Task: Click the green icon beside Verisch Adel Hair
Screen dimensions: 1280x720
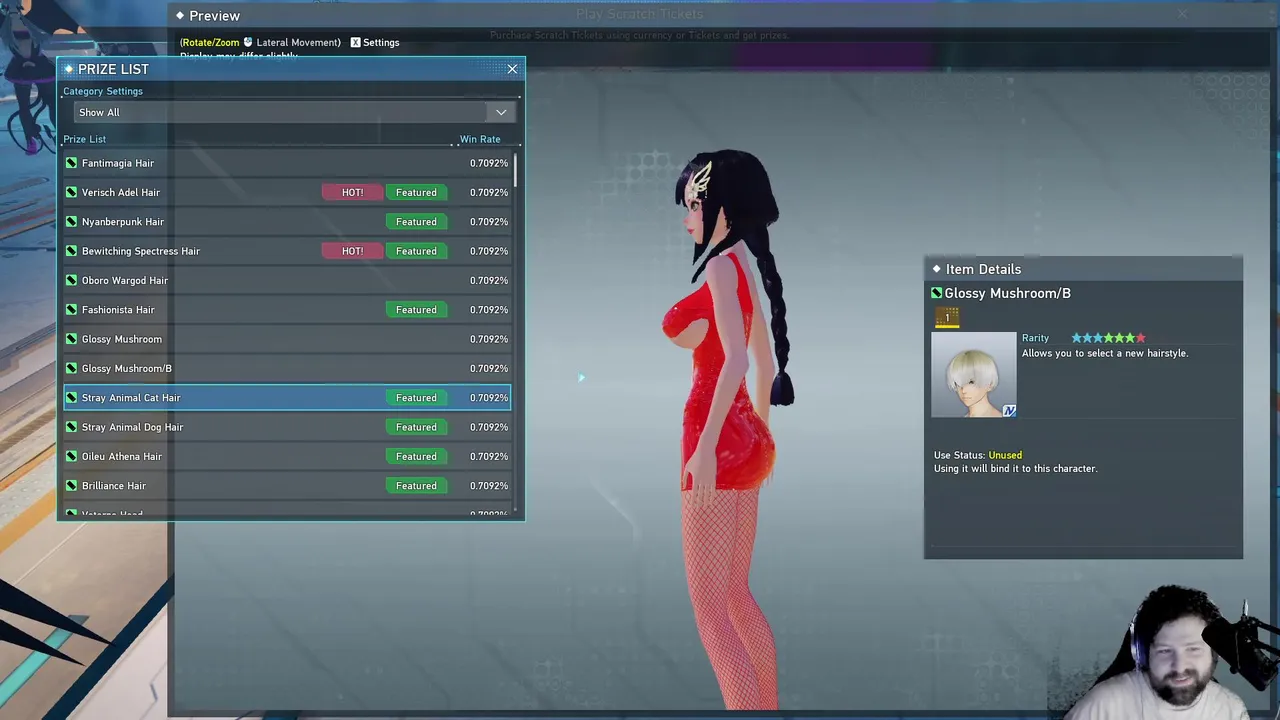Action: point(71,192)
